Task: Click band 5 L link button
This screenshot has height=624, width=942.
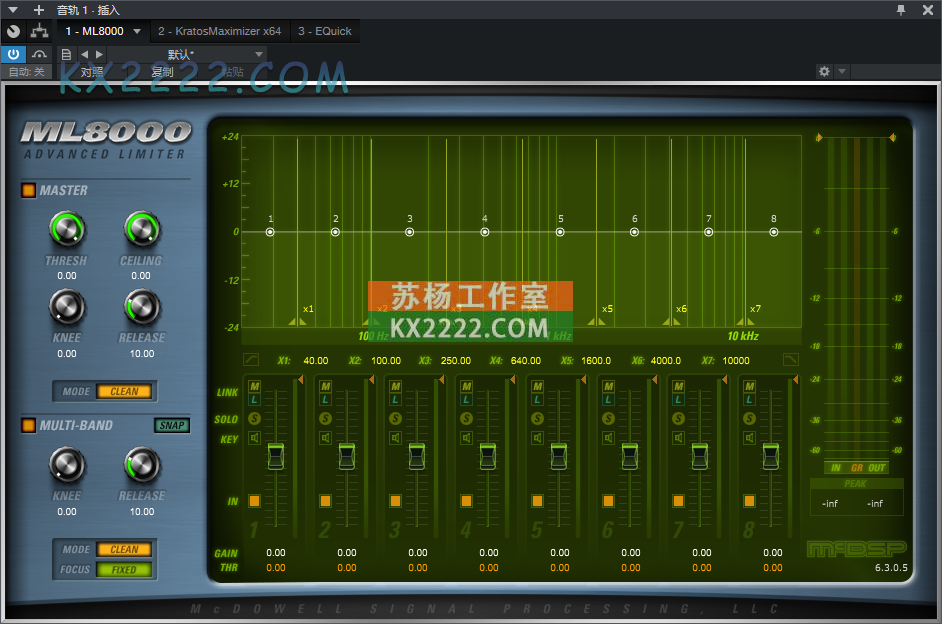Action: click(538, 399)
